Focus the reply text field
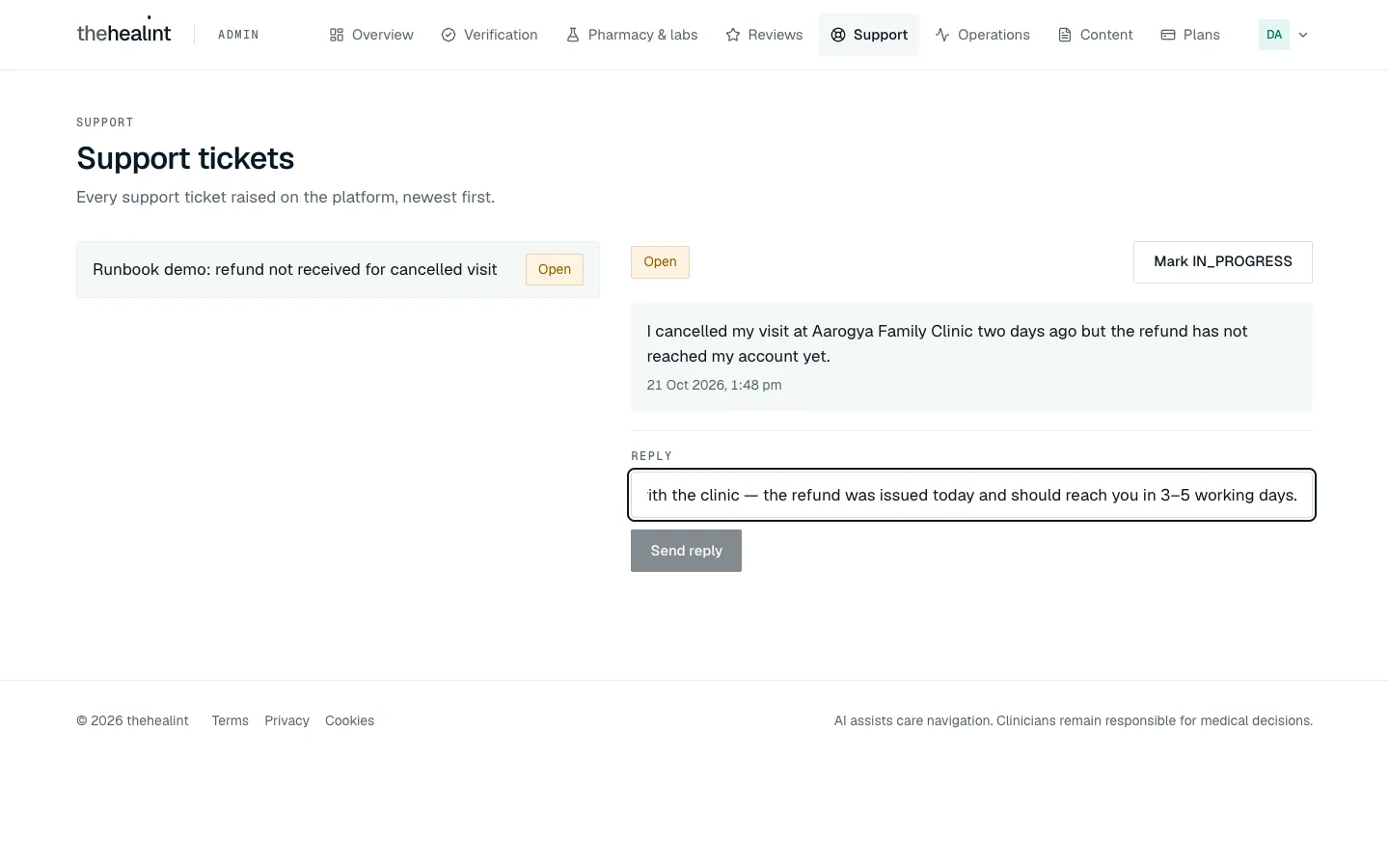The image size is (1389, 868). click(x=971, y=495)
